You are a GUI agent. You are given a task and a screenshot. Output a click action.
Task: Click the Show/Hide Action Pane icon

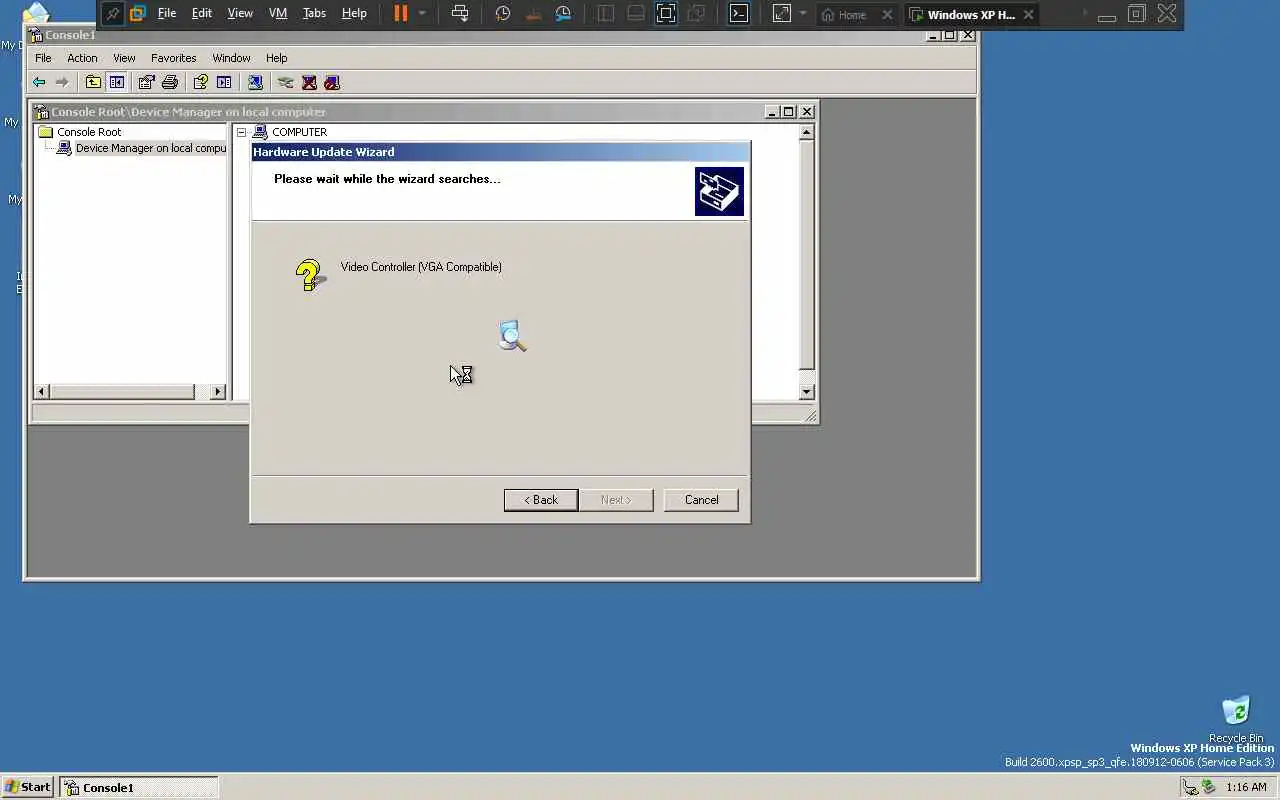[x=224, y=83]
